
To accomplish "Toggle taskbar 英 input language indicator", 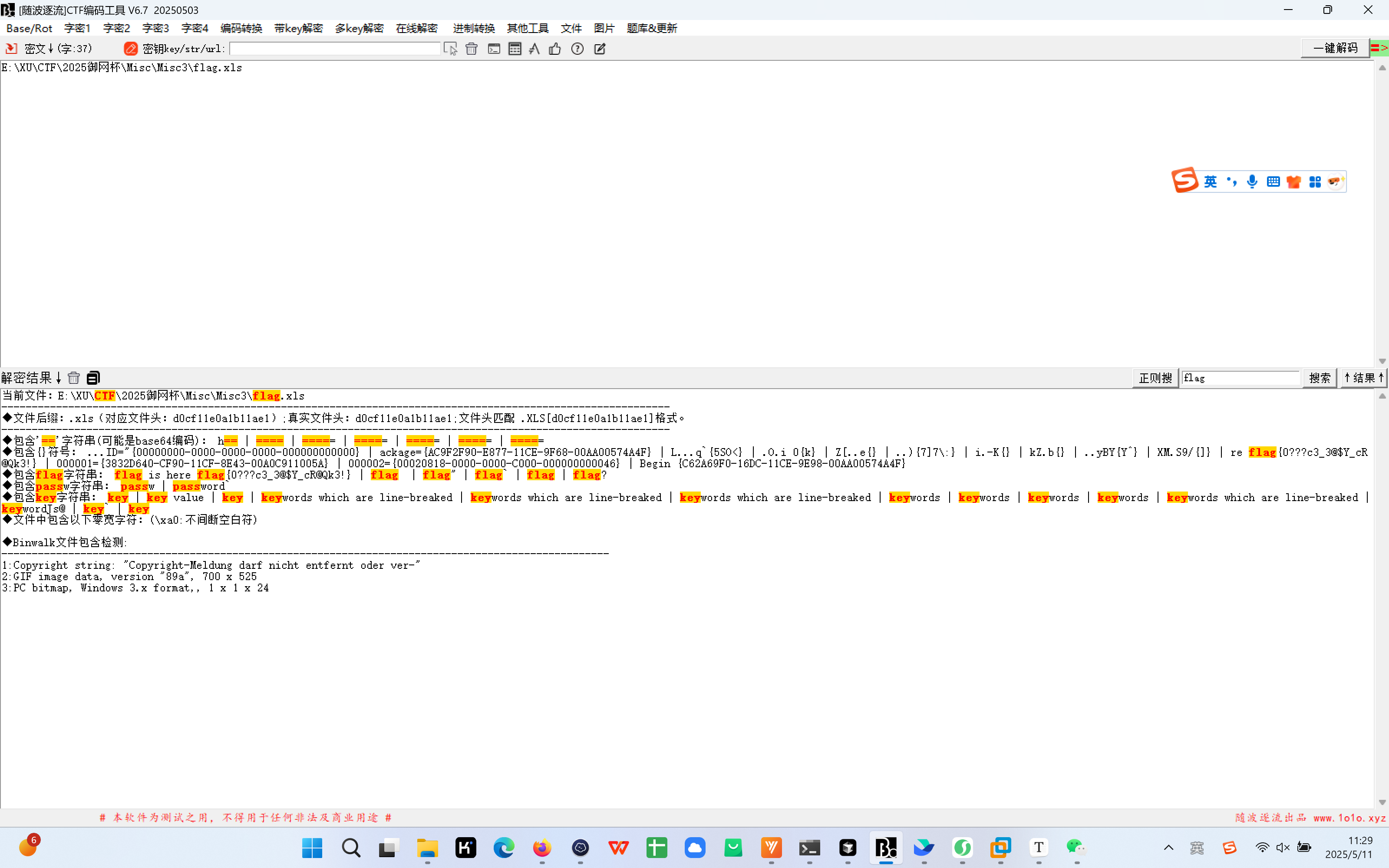I will (x=1197, y=847).
